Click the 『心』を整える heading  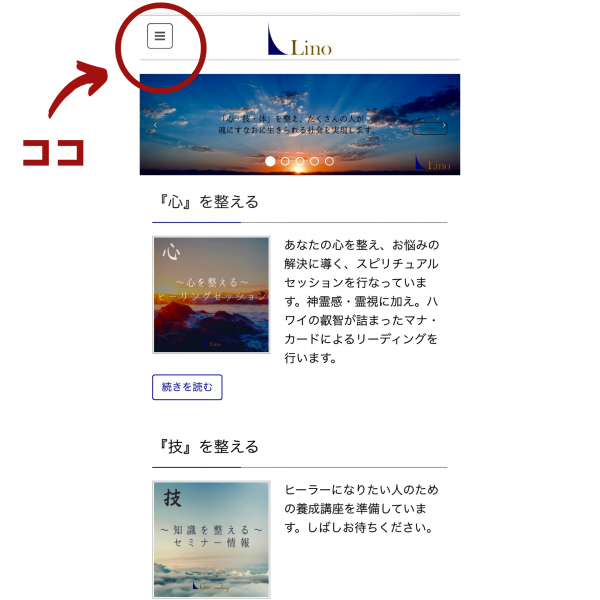[209, 202]
